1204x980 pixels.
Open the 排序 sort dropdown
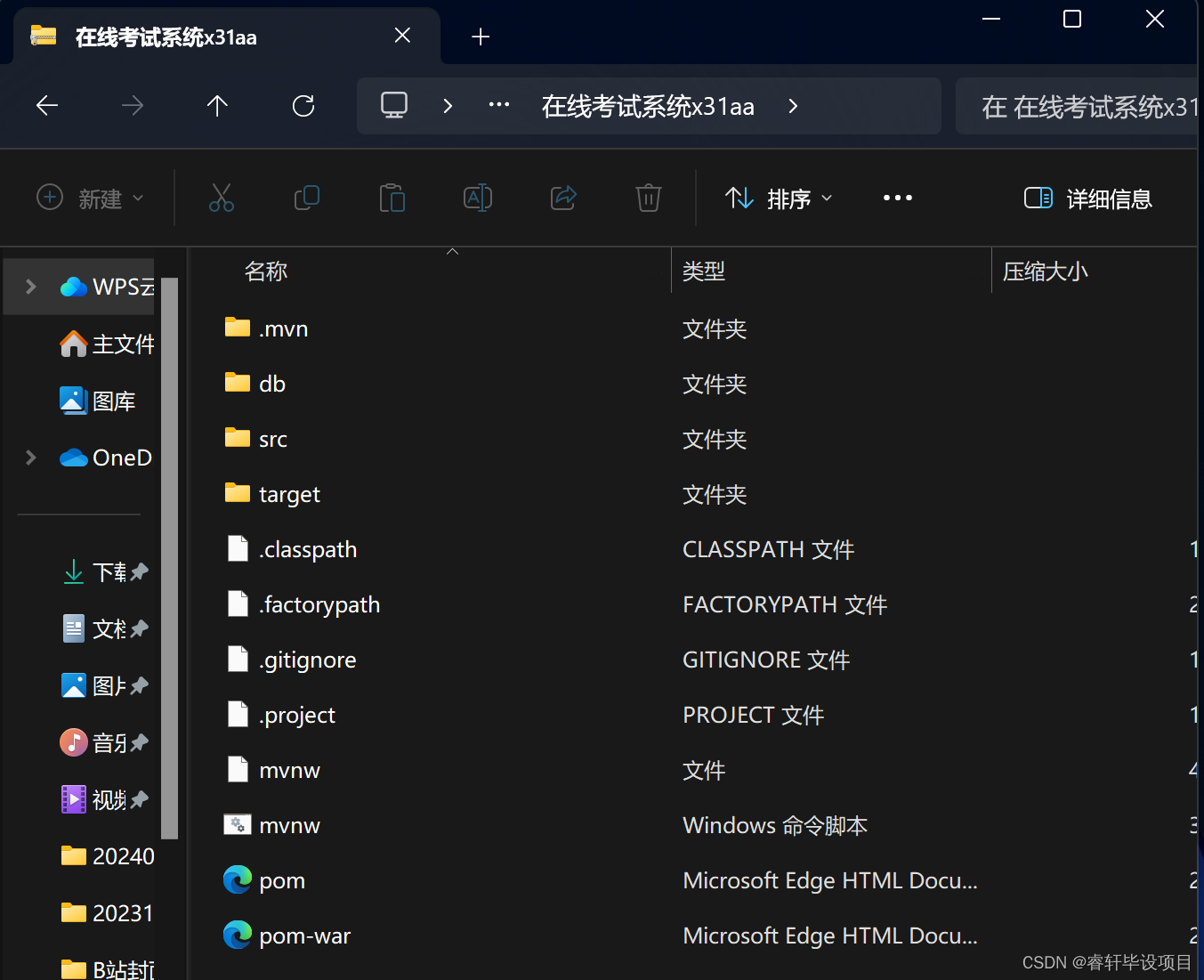click(x=778, y=198)
